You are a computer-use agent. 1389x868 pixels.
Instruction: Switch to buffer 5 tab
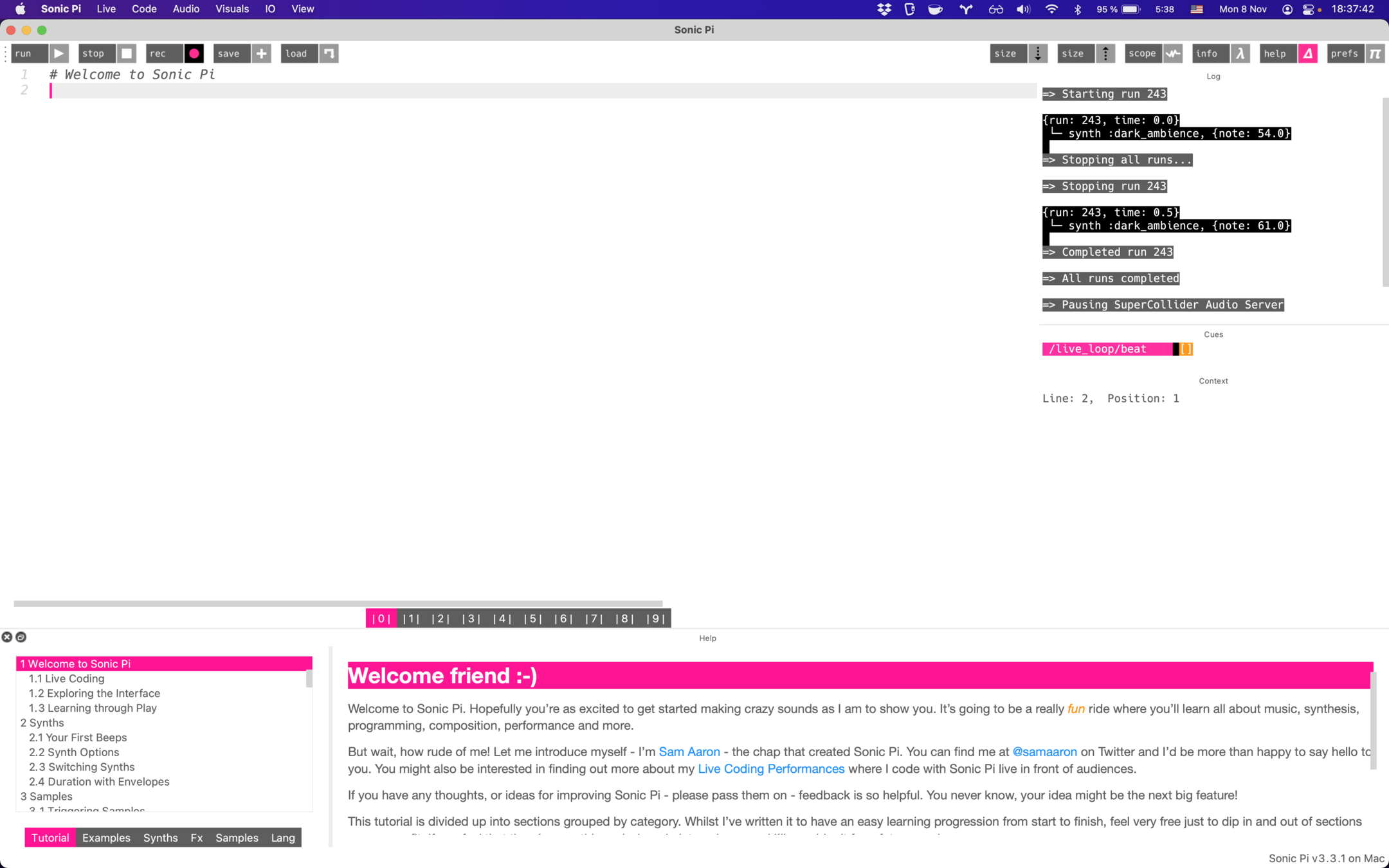coord(532,619)
